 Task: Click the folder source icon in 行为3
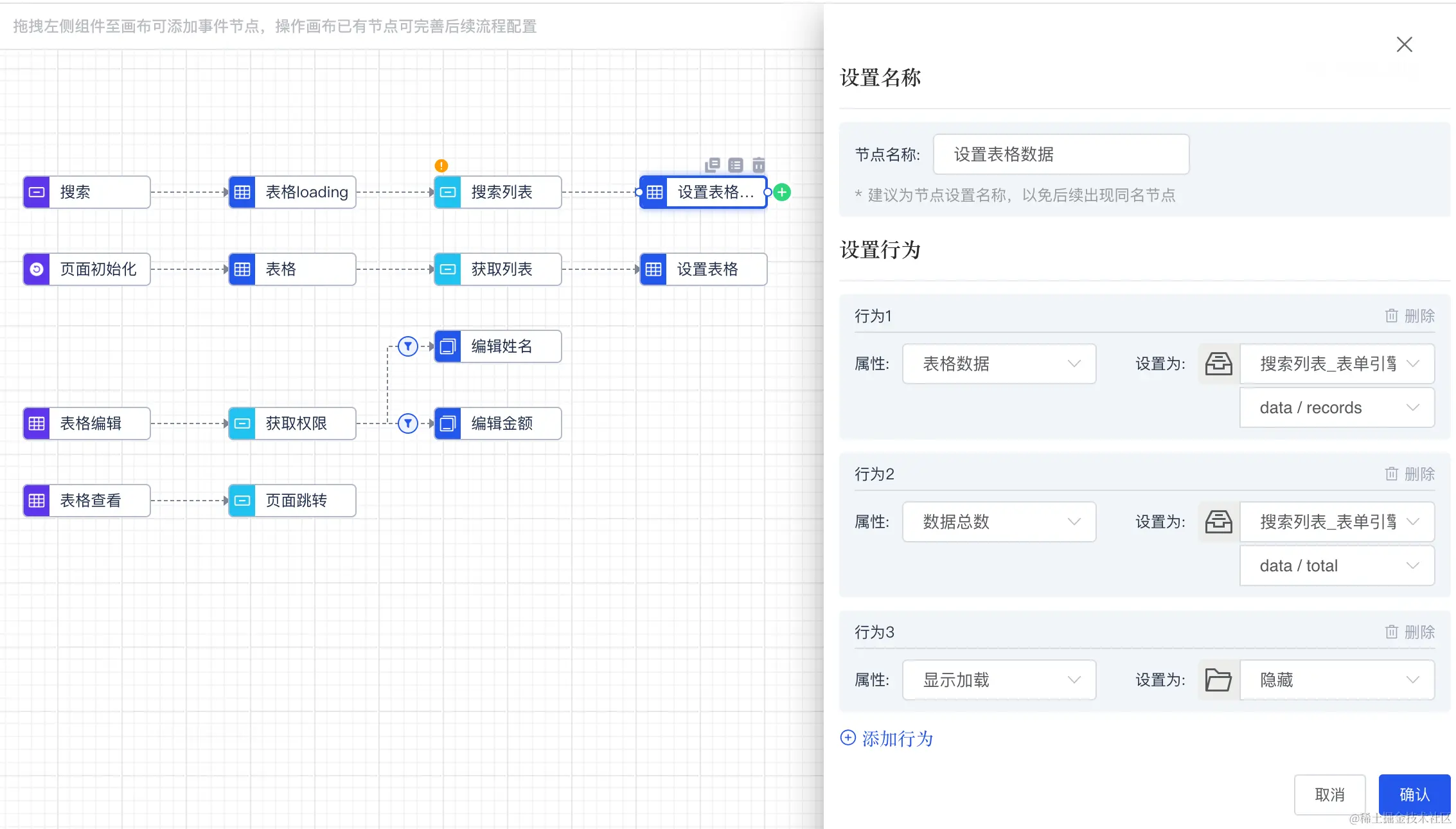pos(1218,680)
